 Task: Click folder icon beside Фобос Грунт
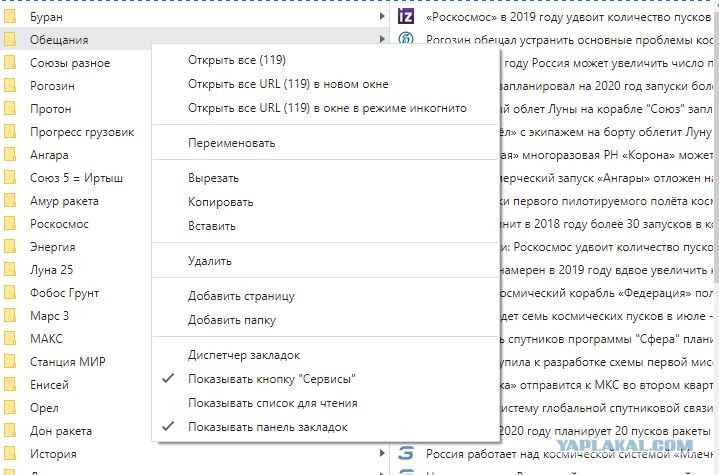point(10,293)
